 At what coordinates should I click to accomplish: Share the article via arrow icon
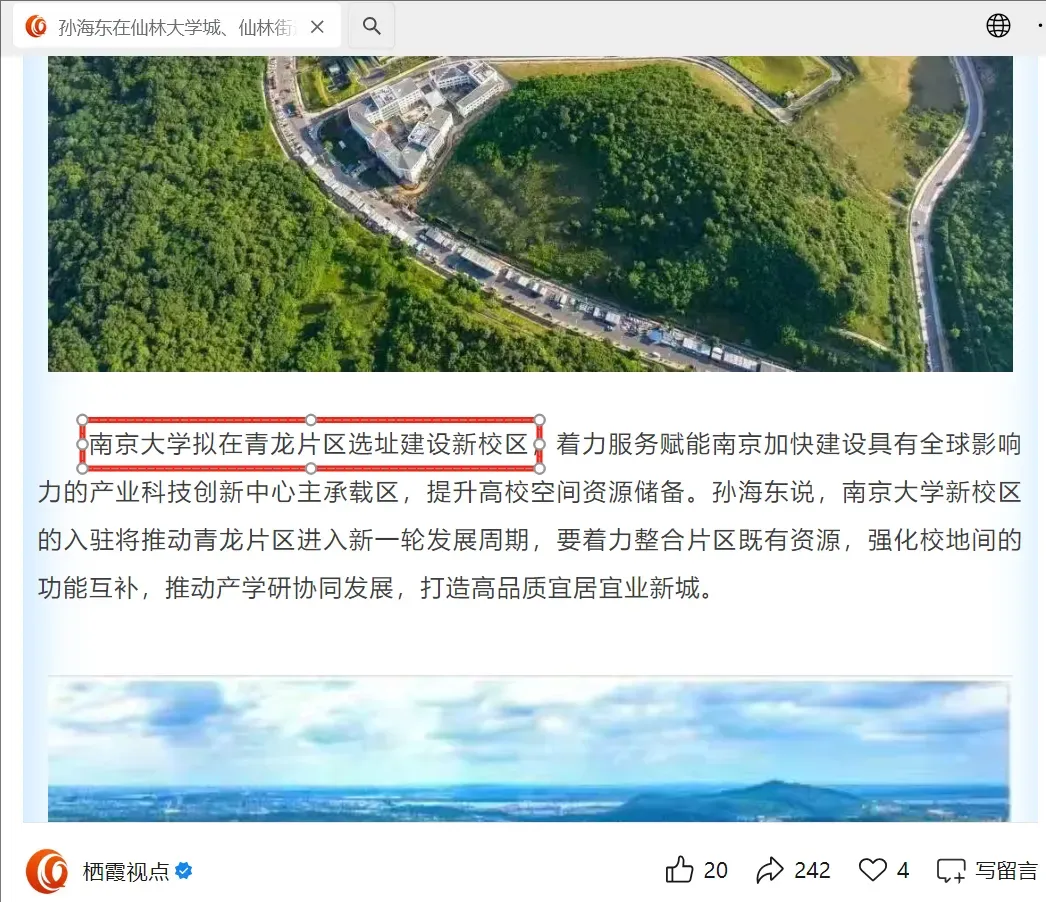(769, 870)
